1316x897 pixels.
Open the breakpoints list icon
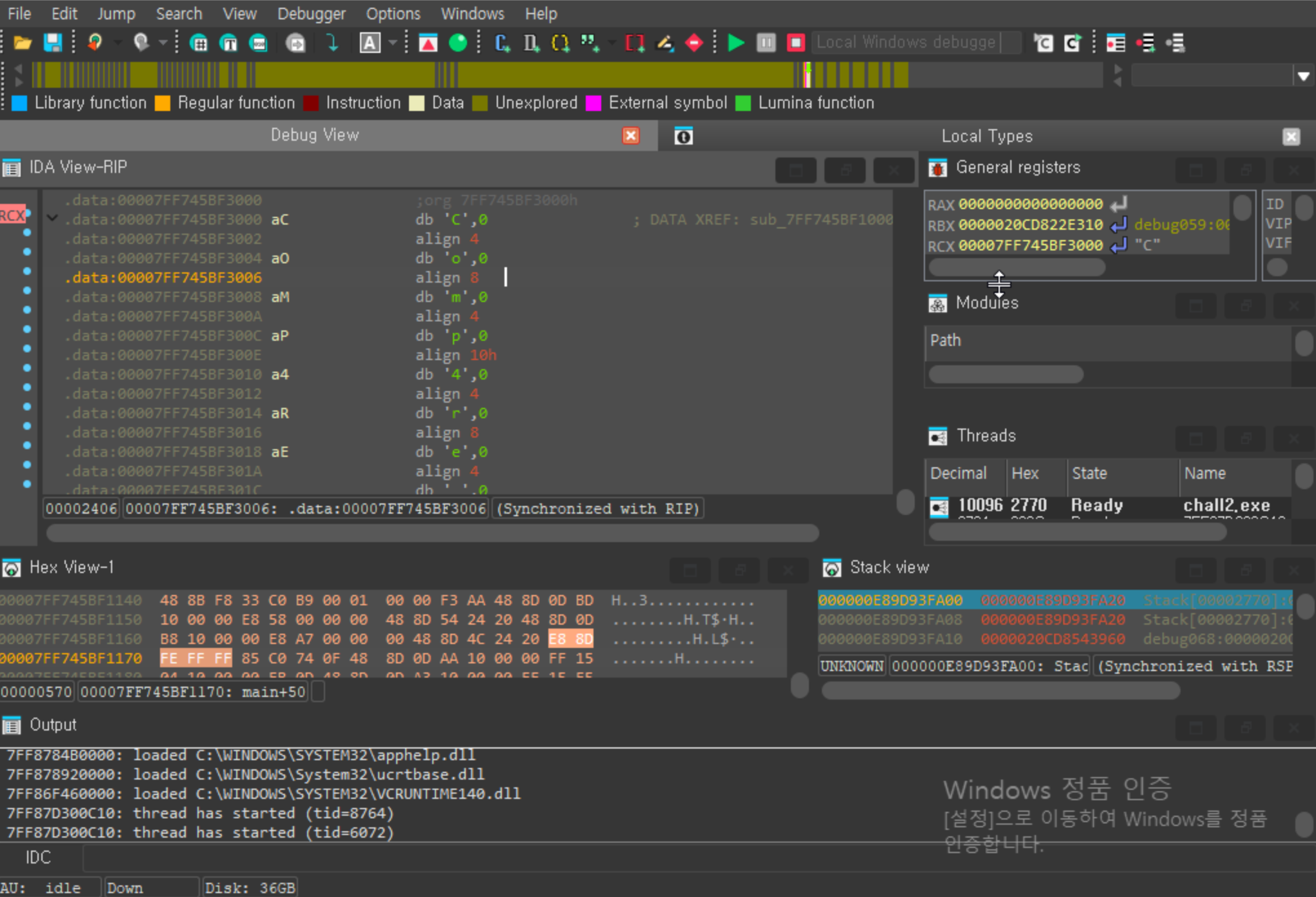[x=1115, y=43]
